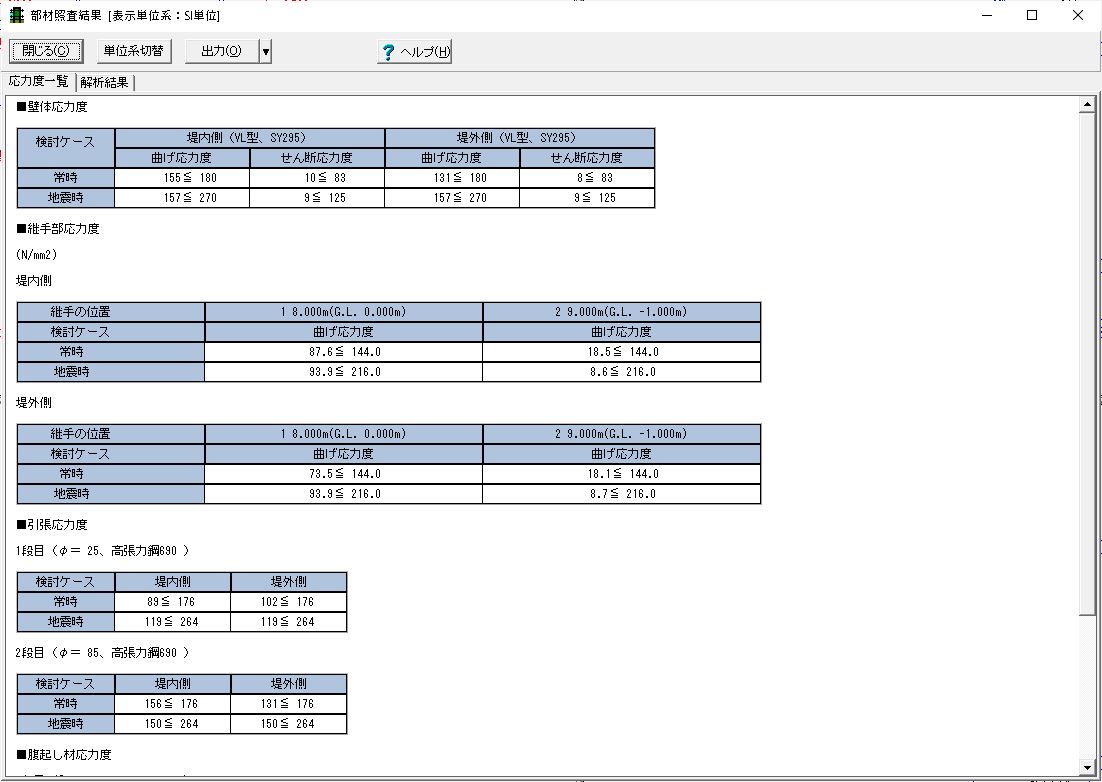Click the 堤内側（VL型、SY295）header cell
Viewport: 1102px width, 782px height.
click(250, 138)
